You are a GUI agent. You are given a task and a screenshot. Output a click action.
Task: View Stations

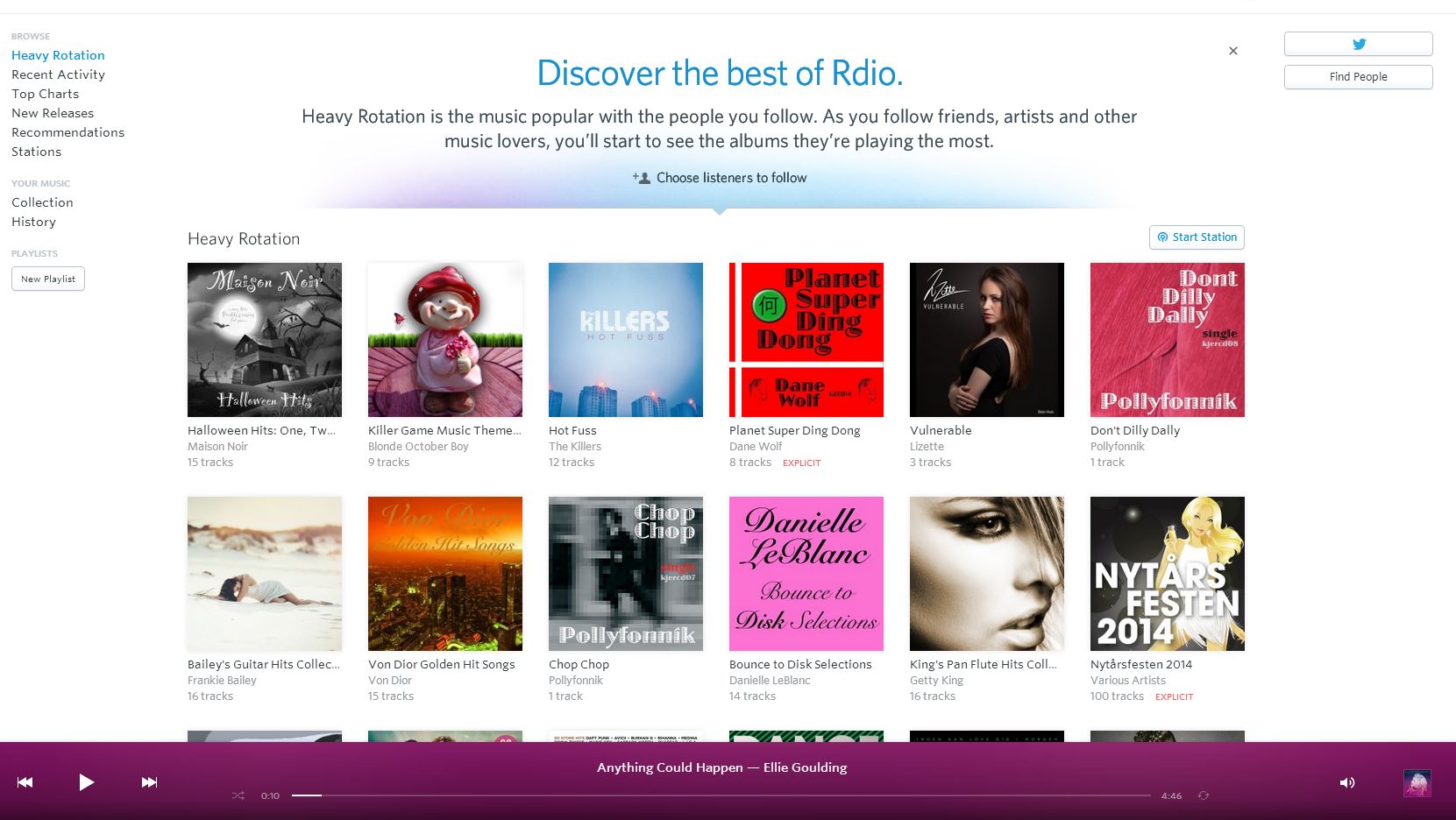click(36, 152)
